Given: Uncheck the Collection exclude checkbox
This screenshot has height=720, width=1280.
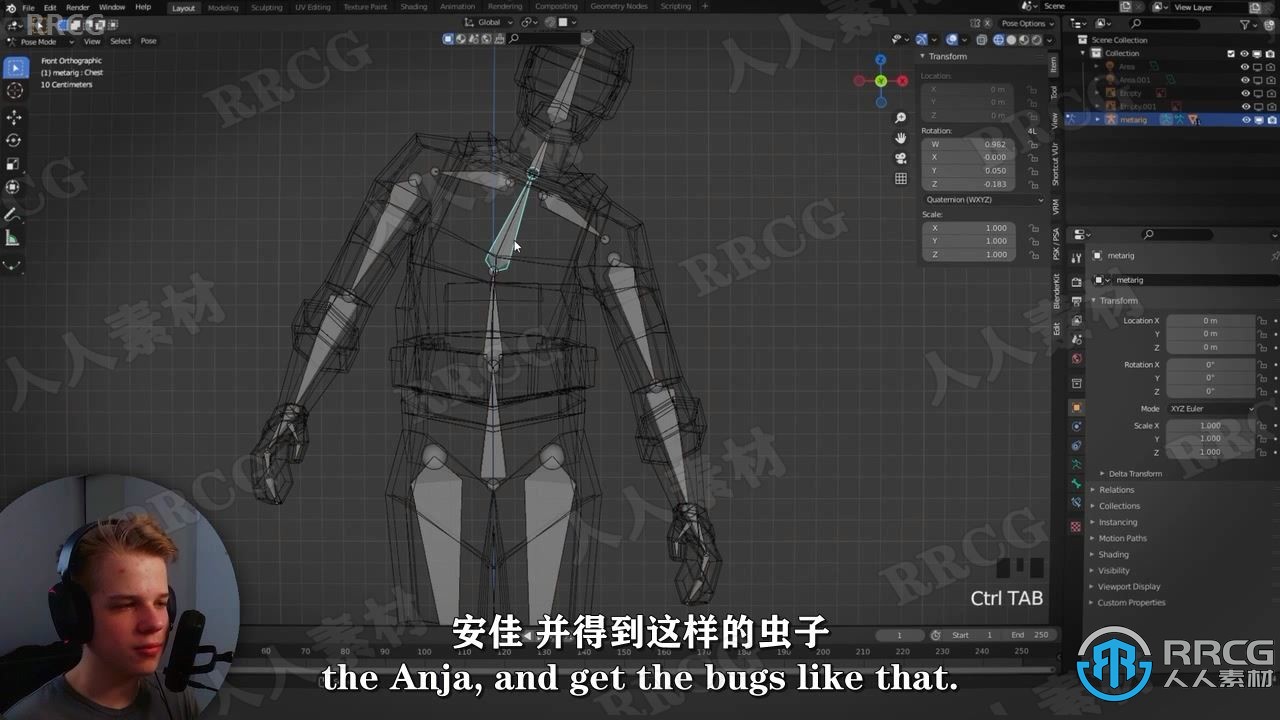Looking at the screenshot, I should [1231, 53].
